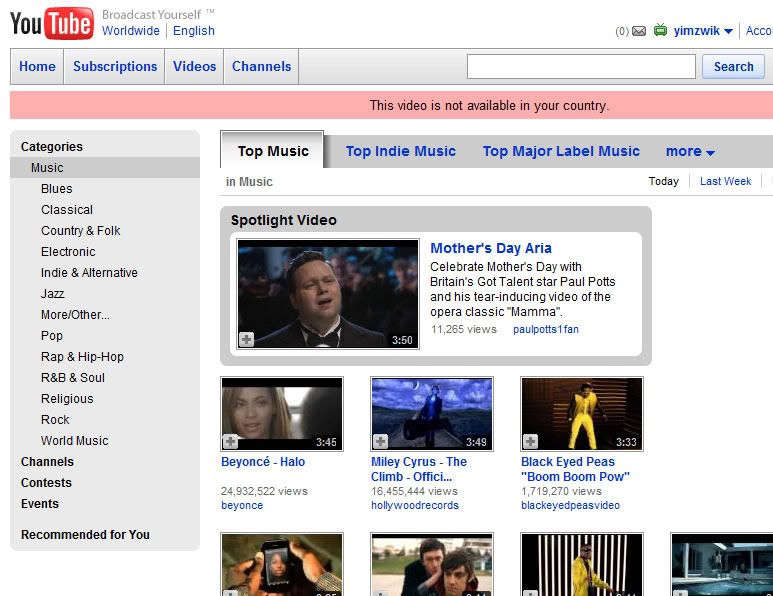Filter videos by Last Week
Viewport: 773px width, 596px height.
(x=725, y=181)
